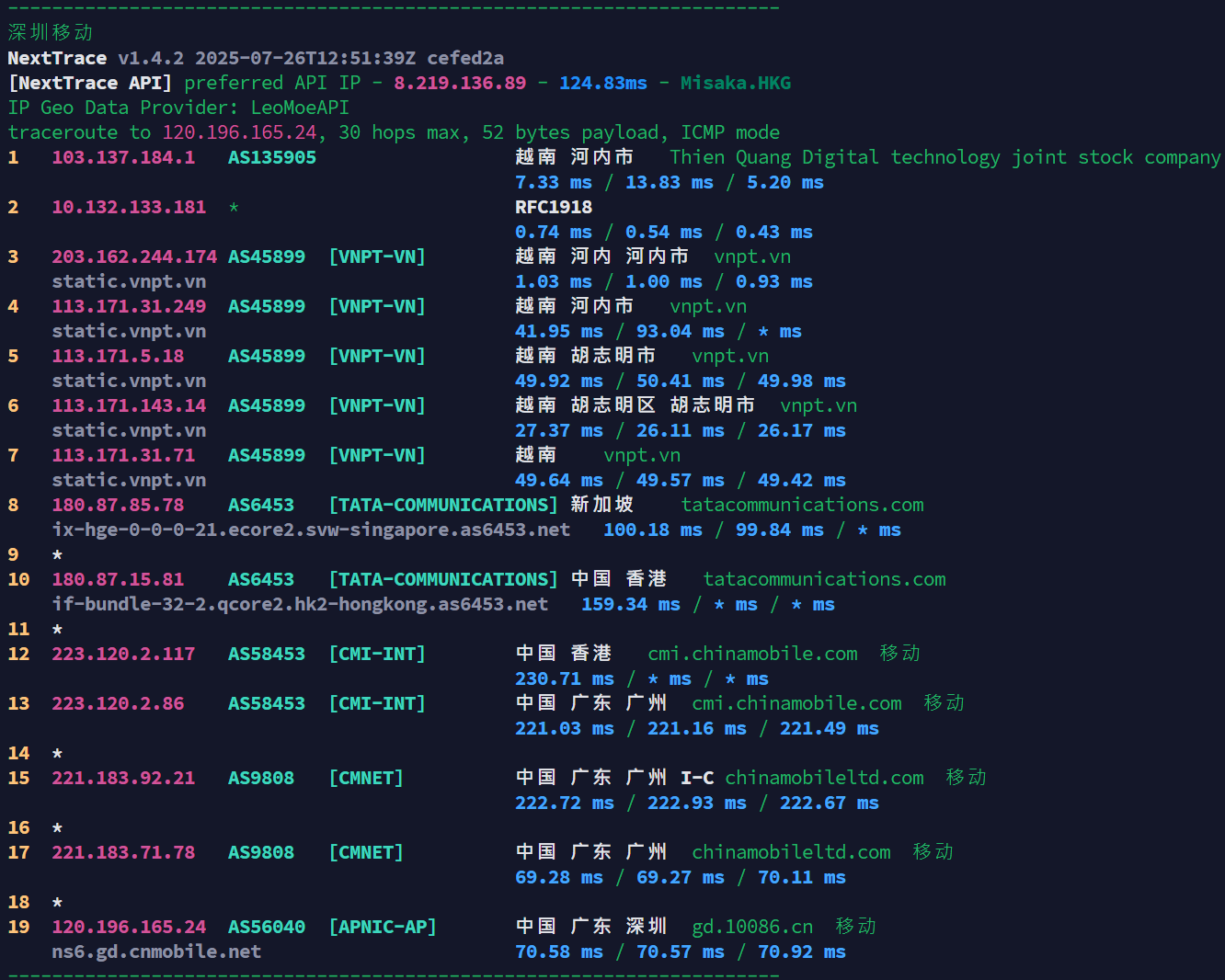The height and width of the screenshot is (980, 1225).
Task: Select the NextTrace v1.4.2 version text
Action: pos(96,58)
